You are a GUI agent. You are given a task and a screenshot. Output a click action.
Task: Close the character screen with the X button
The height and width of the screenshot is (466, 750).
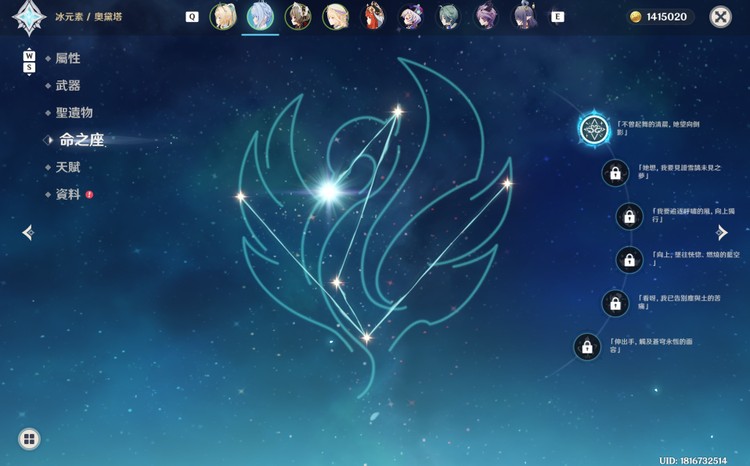click(x=720, y=17)
